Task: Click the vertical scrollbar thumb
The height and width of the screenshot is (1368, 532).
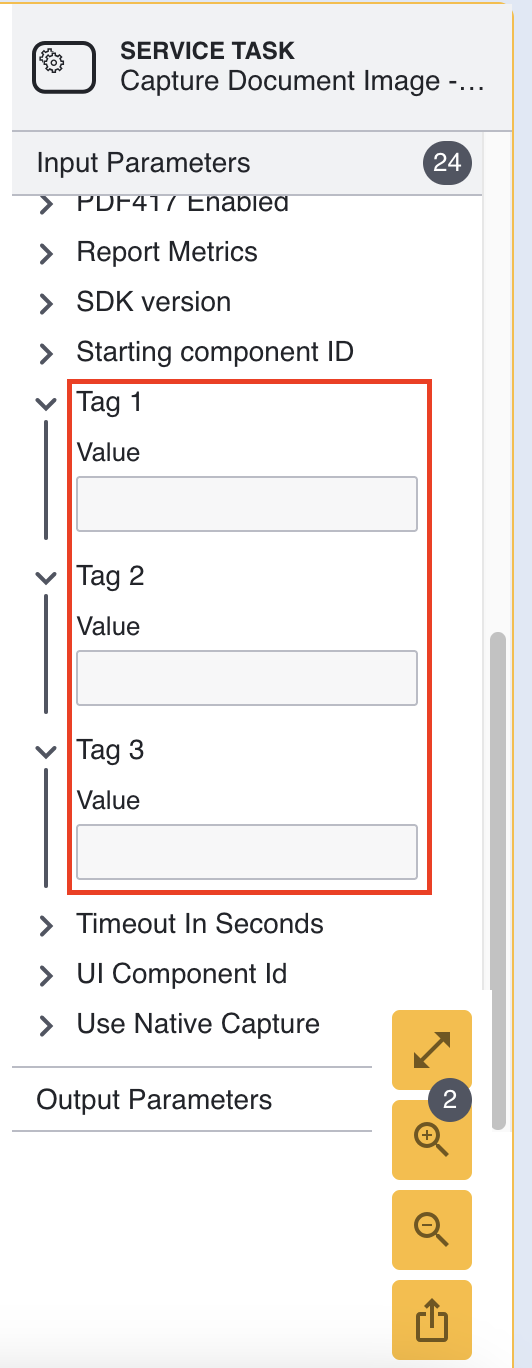Action: (498, 881)
